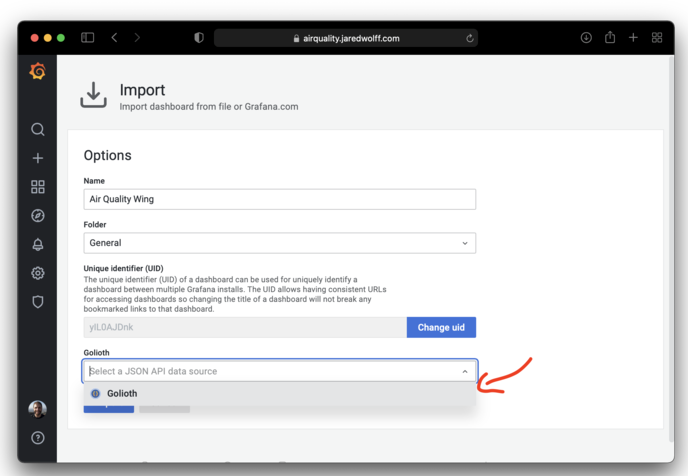The height and width of the screenshot is (476, 688).
Task: Click the Name field with Air Quality Wing
Action: 279,199
